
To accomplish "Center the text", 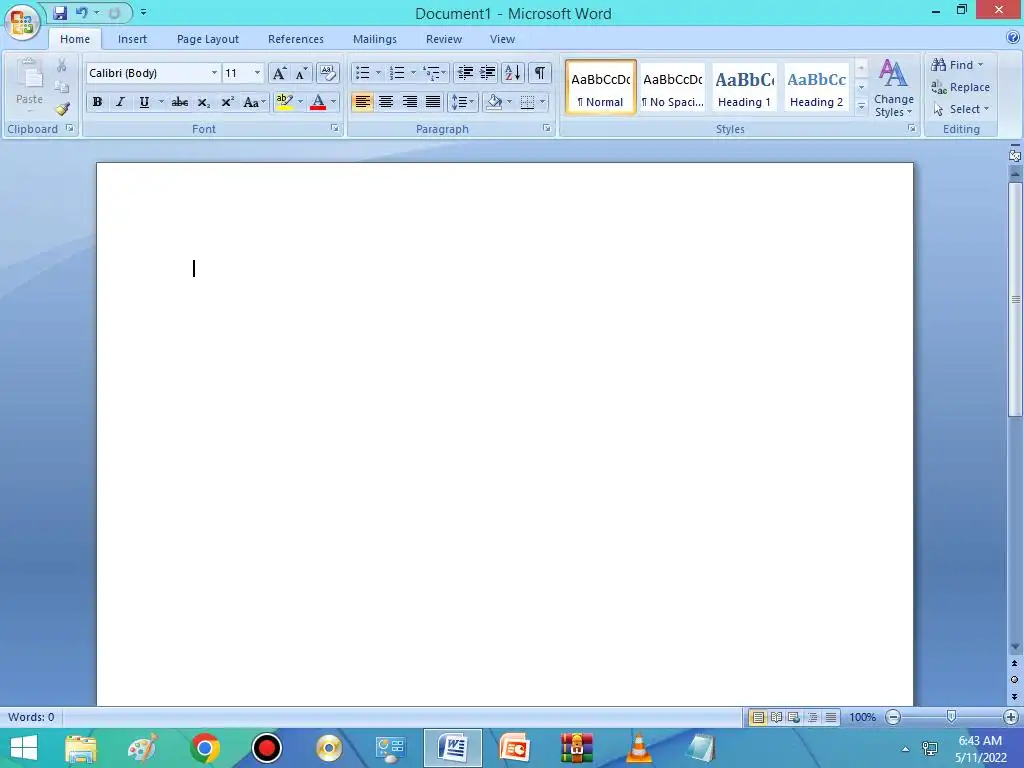I will (x=386, y=102).
